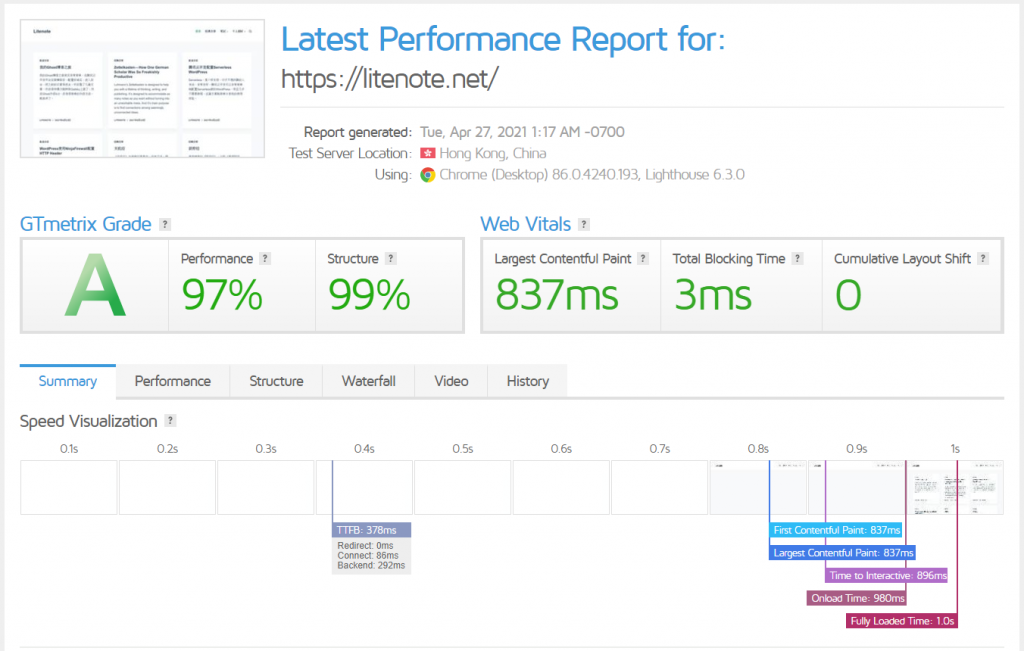This screenshot has height=651, width=1024.
Task: Click the help icon next to Performance score
Action: coord(265,258)
